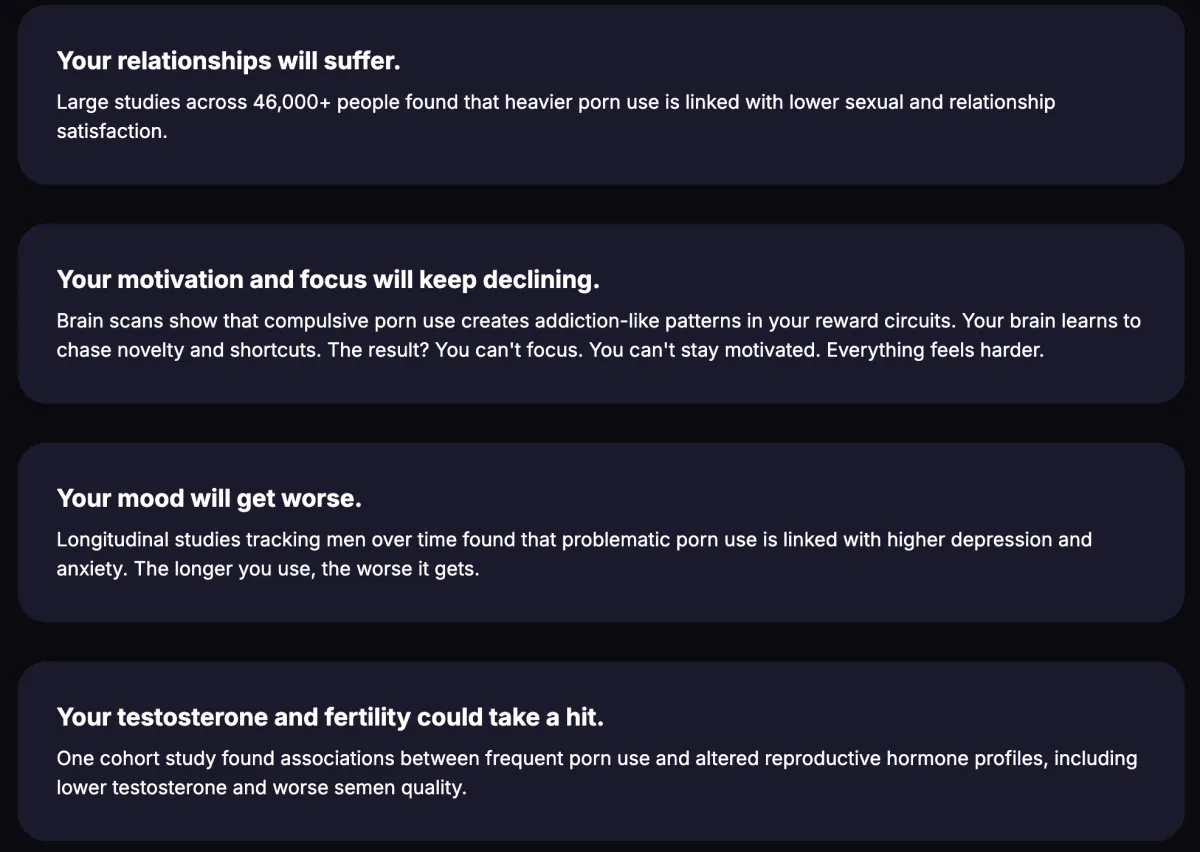Click the "Your testosterone and fertility could take a hit." heading
The width and height of the screenshot is (1200, 852).
(x=330, y=717)
